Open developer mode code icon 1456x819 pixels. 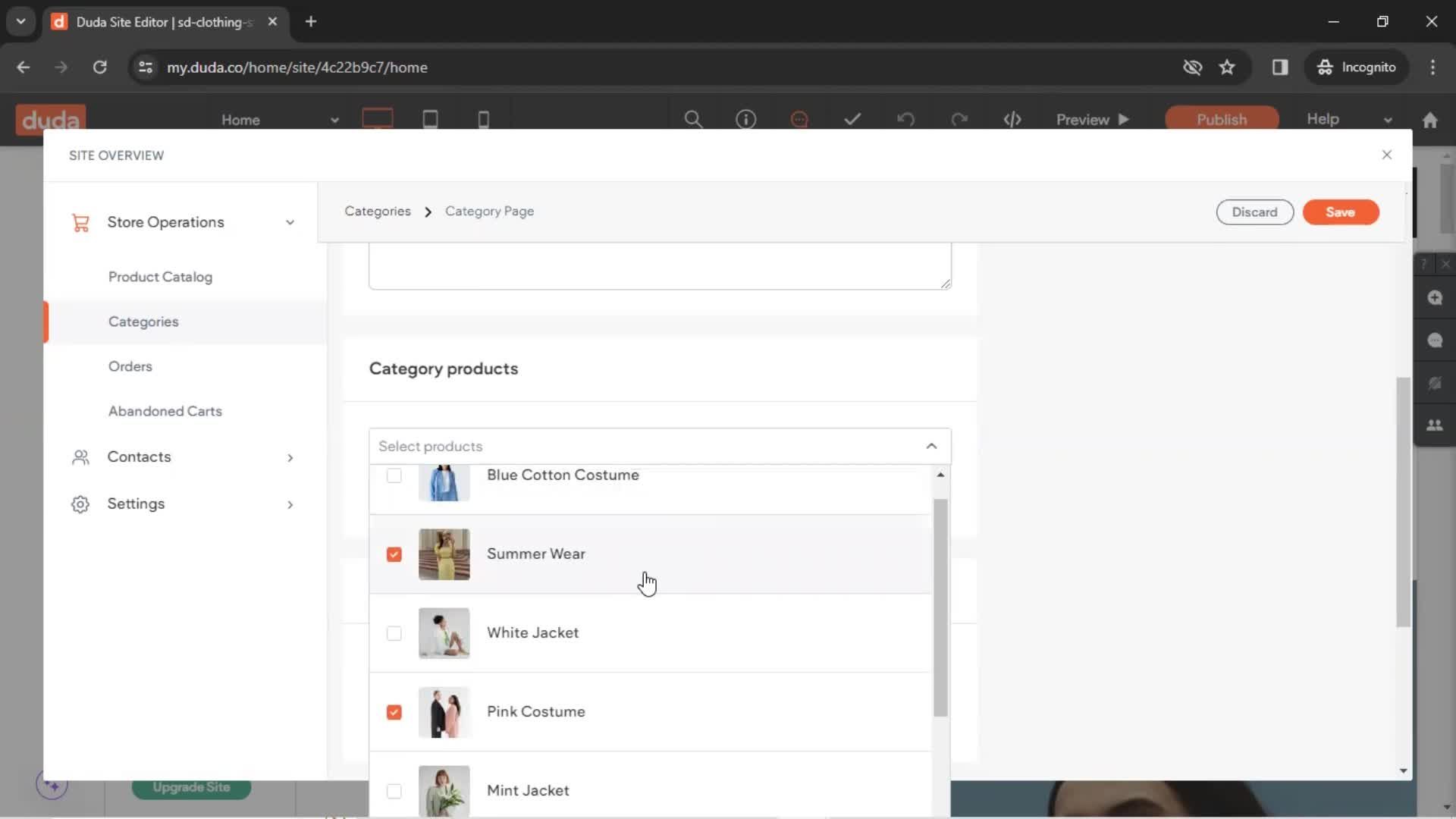(1012, 119)
